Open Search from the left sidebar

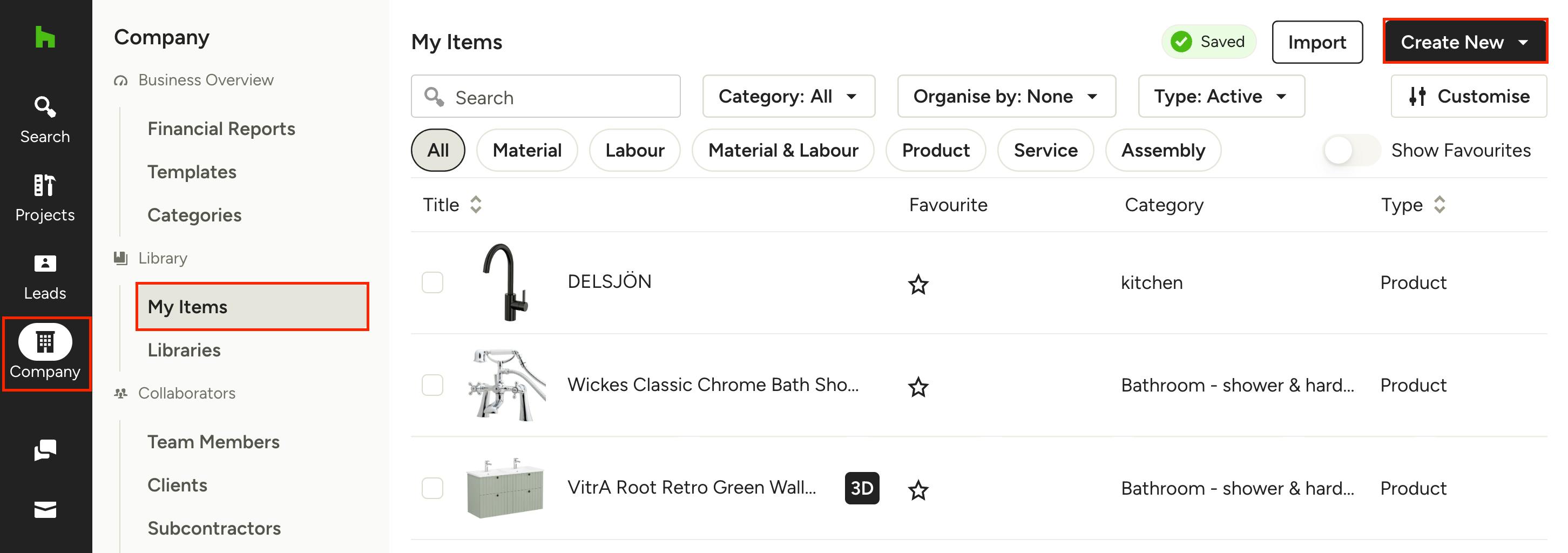[45, 119]
